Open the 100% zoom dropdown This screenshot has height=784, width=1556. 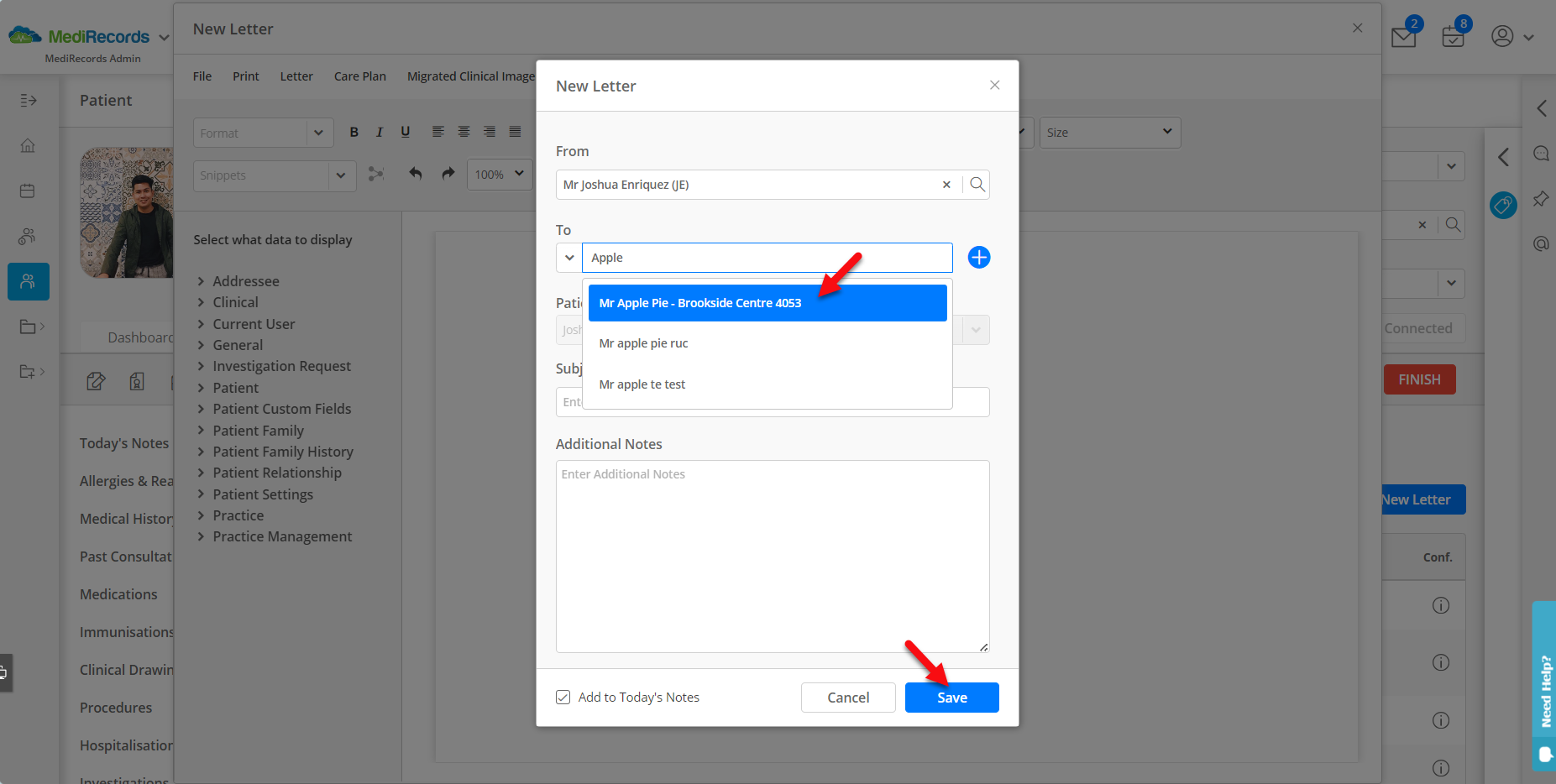(x=500, y=175)
